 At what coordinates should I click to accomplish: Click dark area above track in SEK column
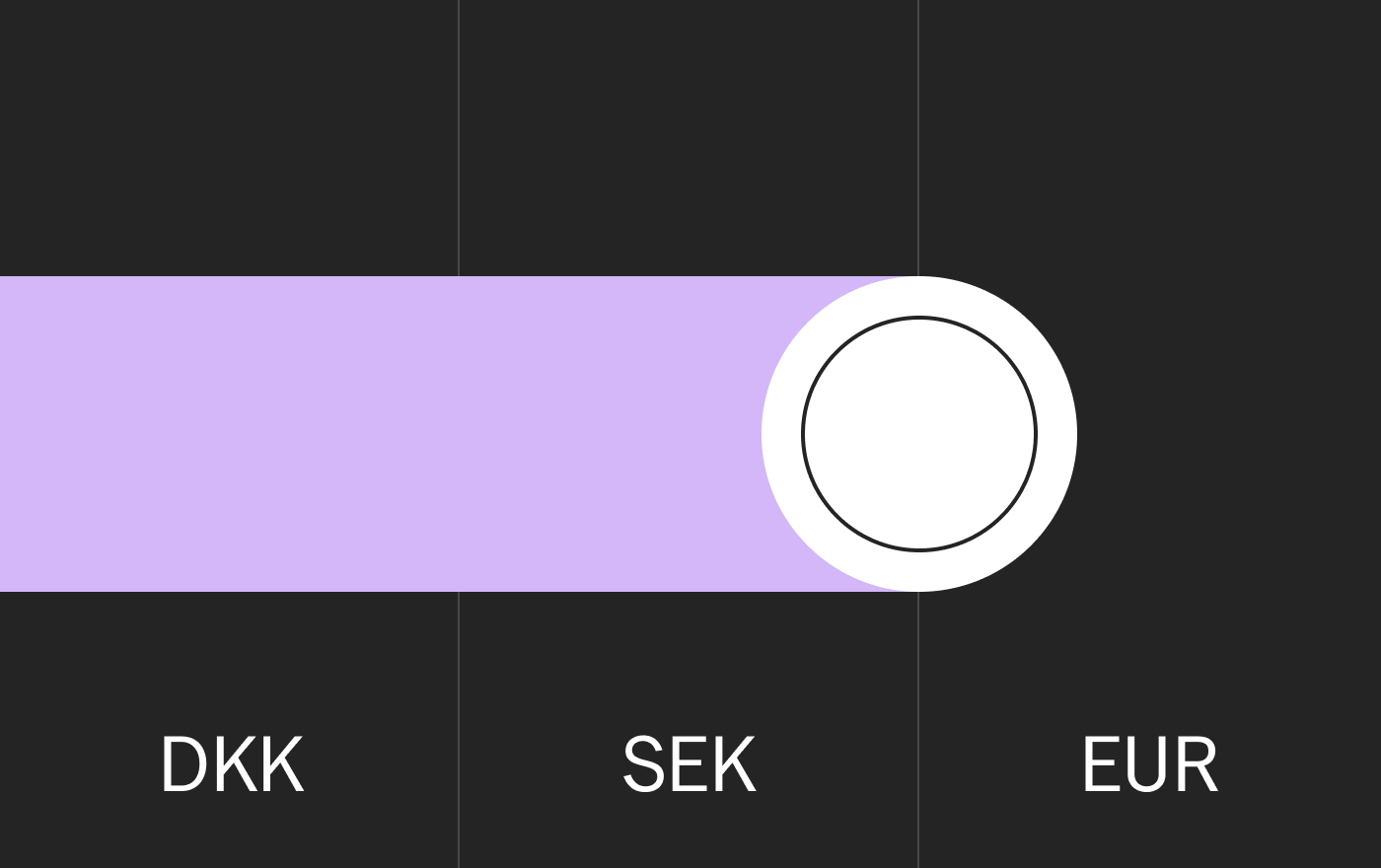point(689,138)
